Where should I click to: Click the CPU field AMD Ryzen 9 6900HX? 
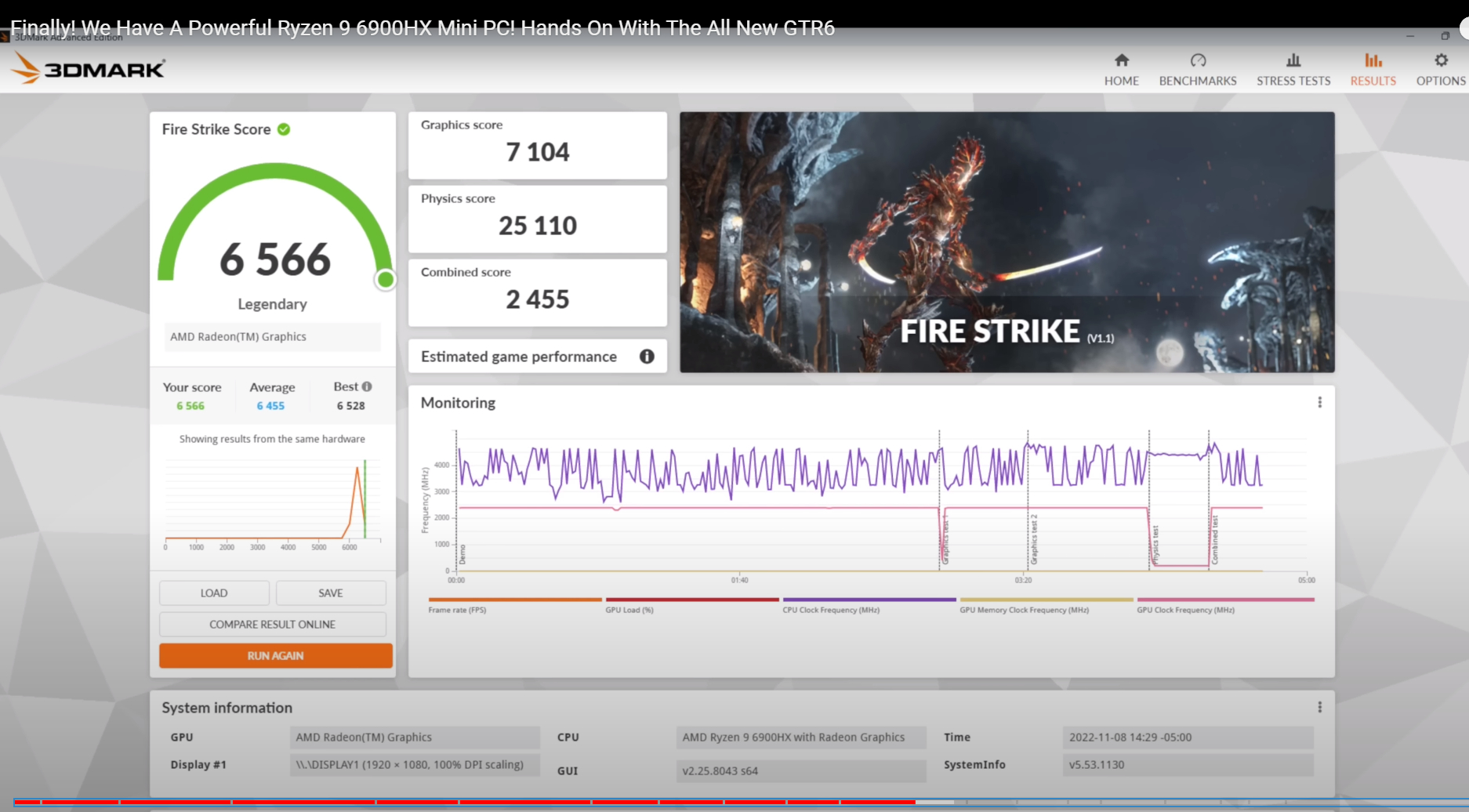[x=801, y=738]
